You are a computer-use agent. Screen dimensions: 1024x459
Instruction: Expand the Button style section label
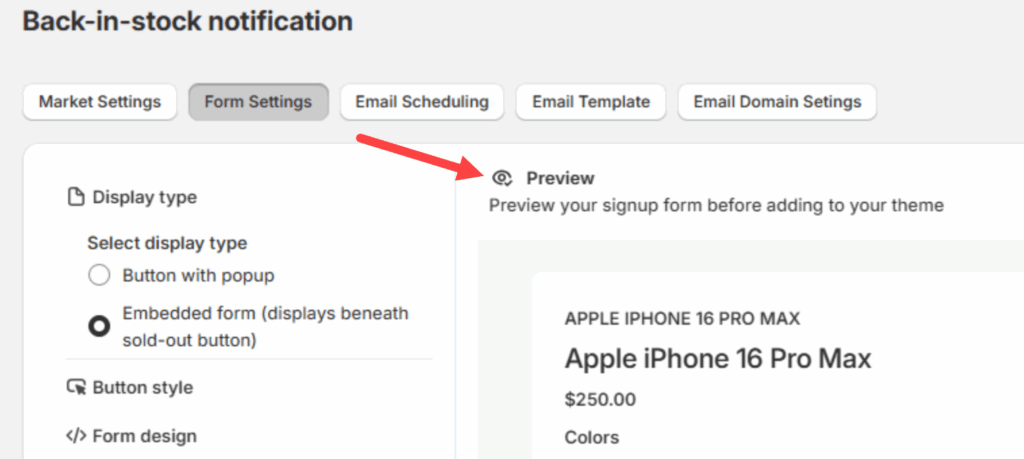143,387
